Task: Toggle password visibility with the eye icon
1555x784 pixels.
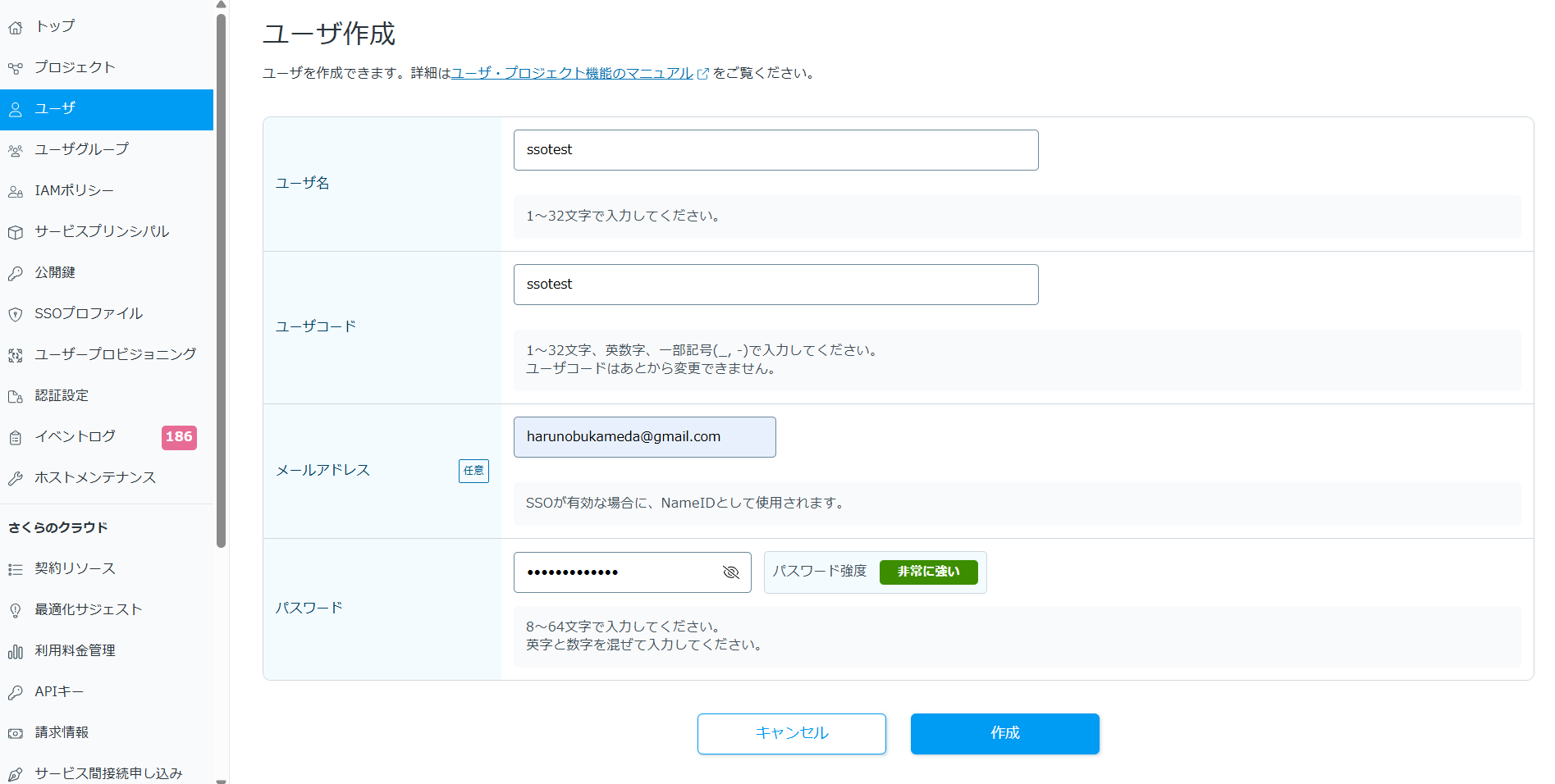Action: 730,572
